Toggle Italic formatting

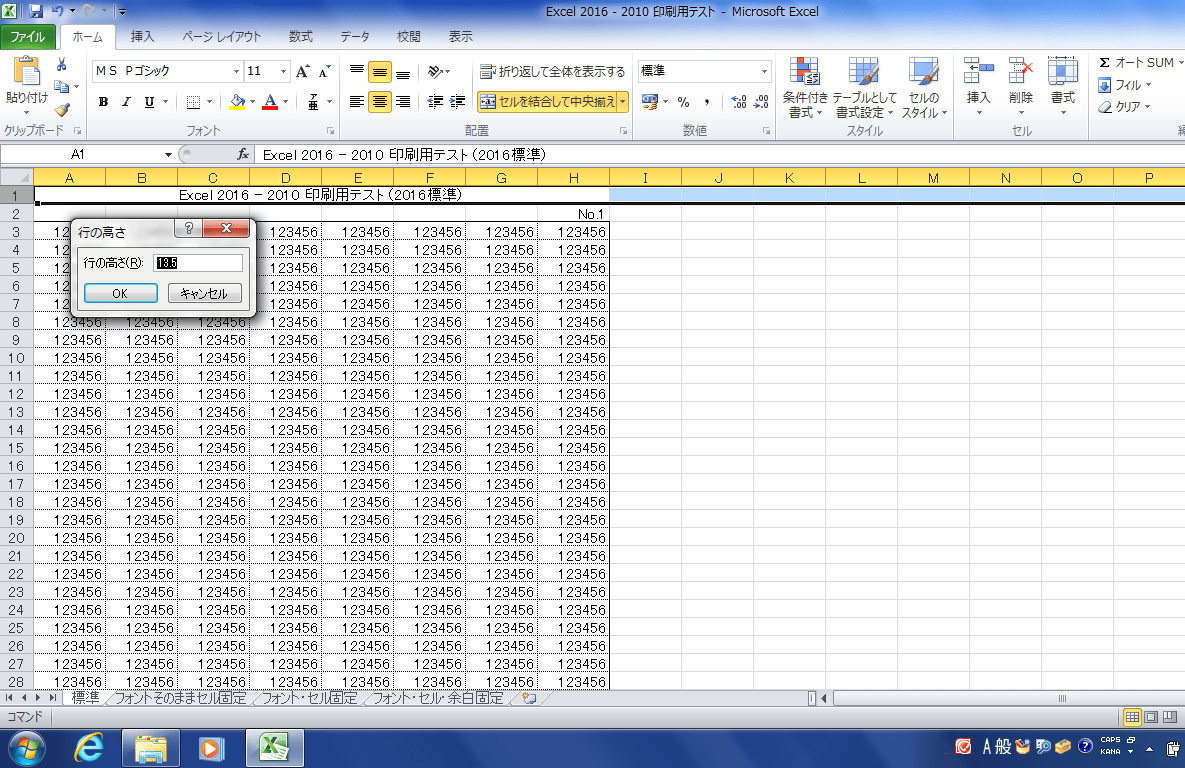click(126, 101)
